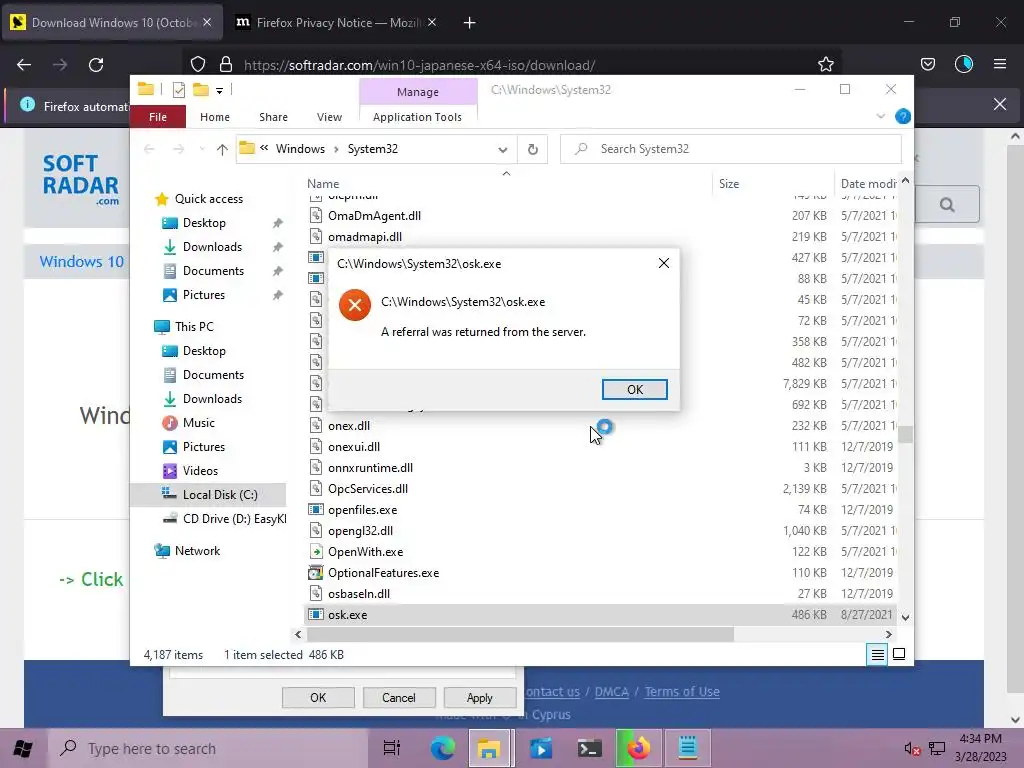The width and height of the screenshot is (1024, 768).
Task: Open Explorer help question mark icon
Action: [903, 116]
